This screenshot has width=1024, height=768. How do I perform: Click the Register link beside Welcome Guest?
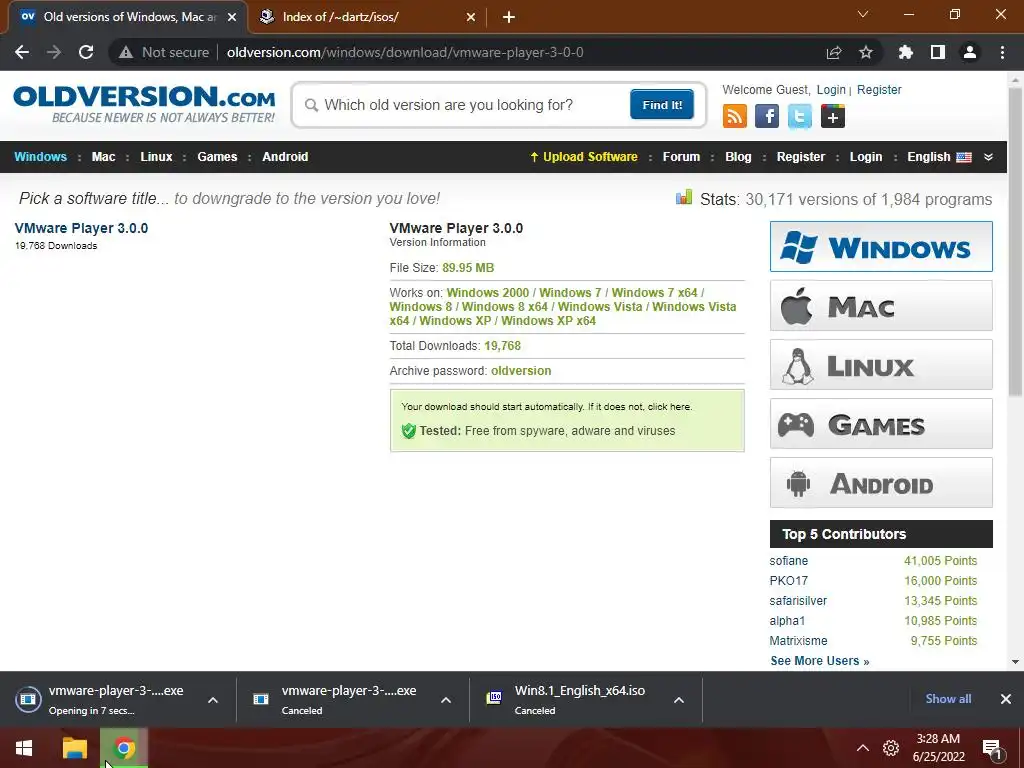tap(879, 89)
